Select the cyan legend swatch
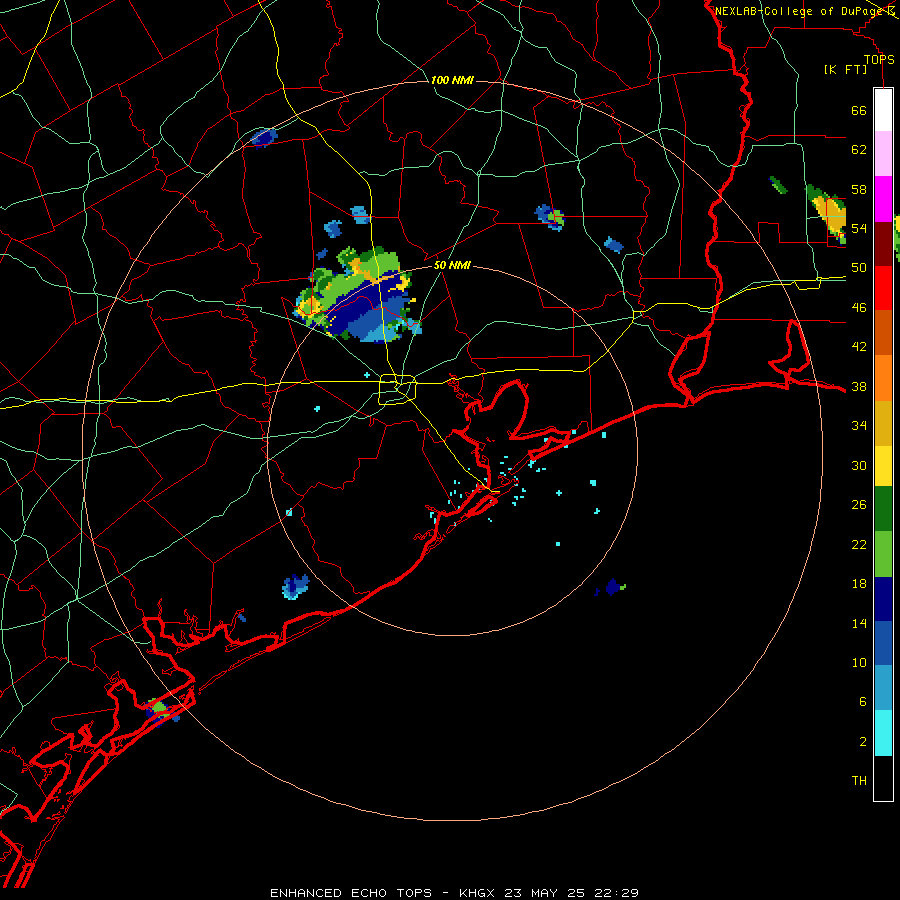This screenshot has width=900, height=900. [x=883, y=733]
